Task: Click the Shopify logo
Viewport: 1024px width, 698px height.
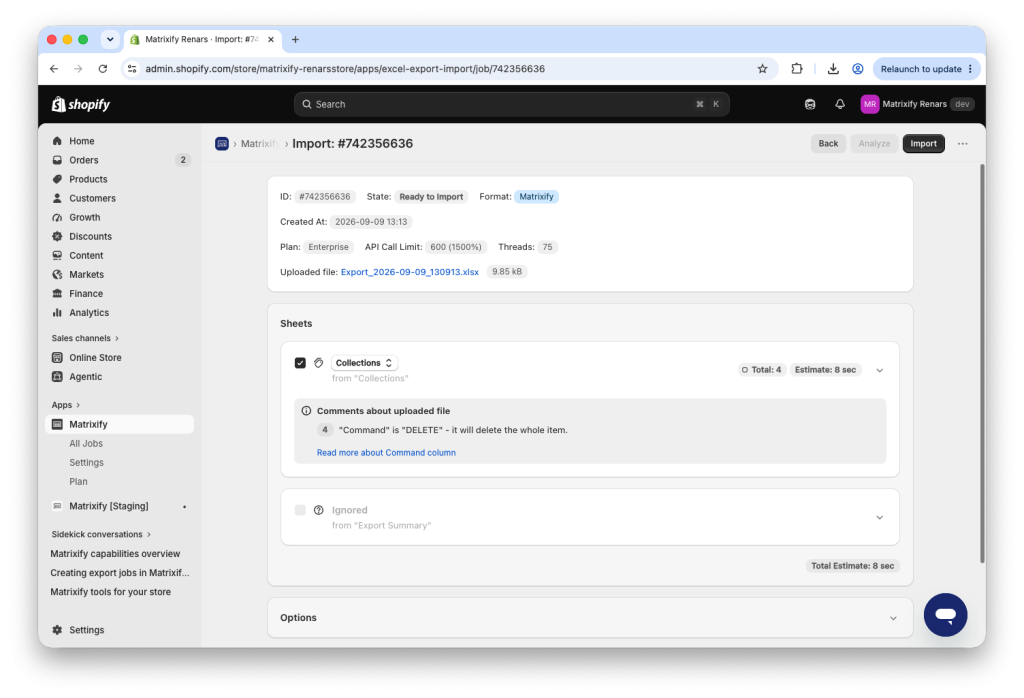Action: tap(81, 104)
